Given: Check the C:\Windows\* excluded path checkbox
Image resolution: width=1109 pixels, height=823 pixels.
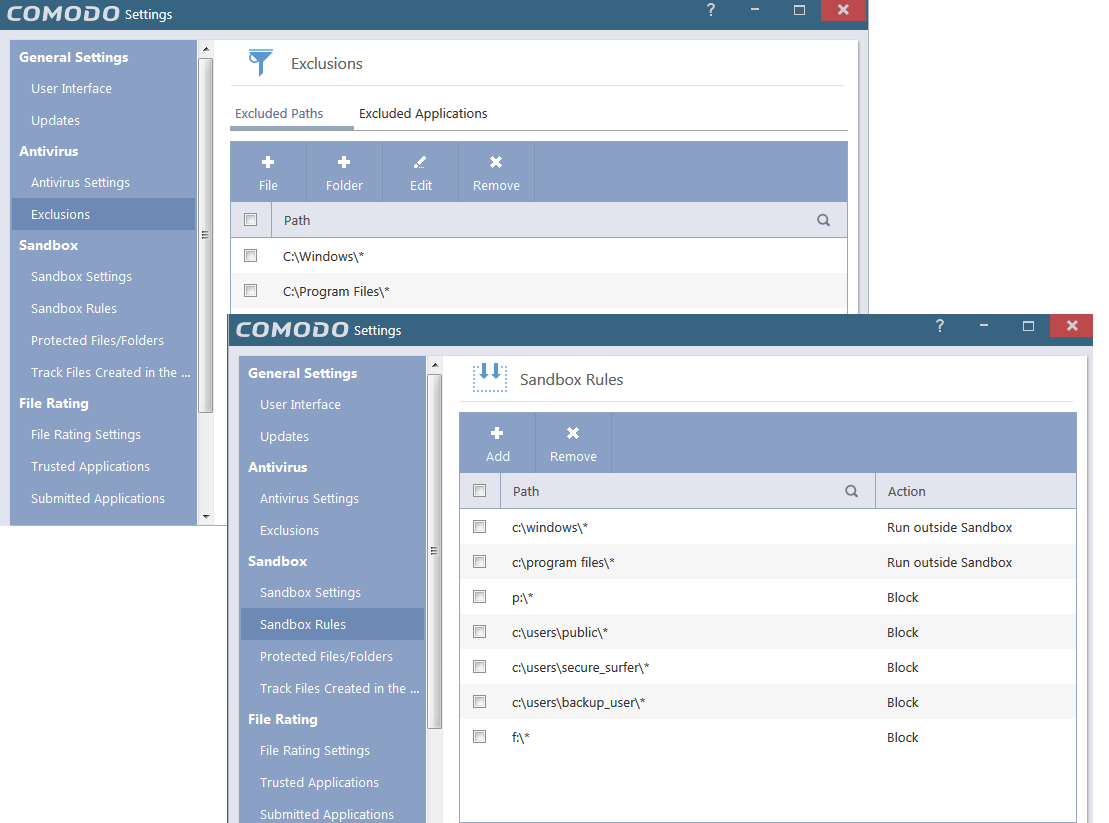Looking at the screenshot, I should point(250,255).
